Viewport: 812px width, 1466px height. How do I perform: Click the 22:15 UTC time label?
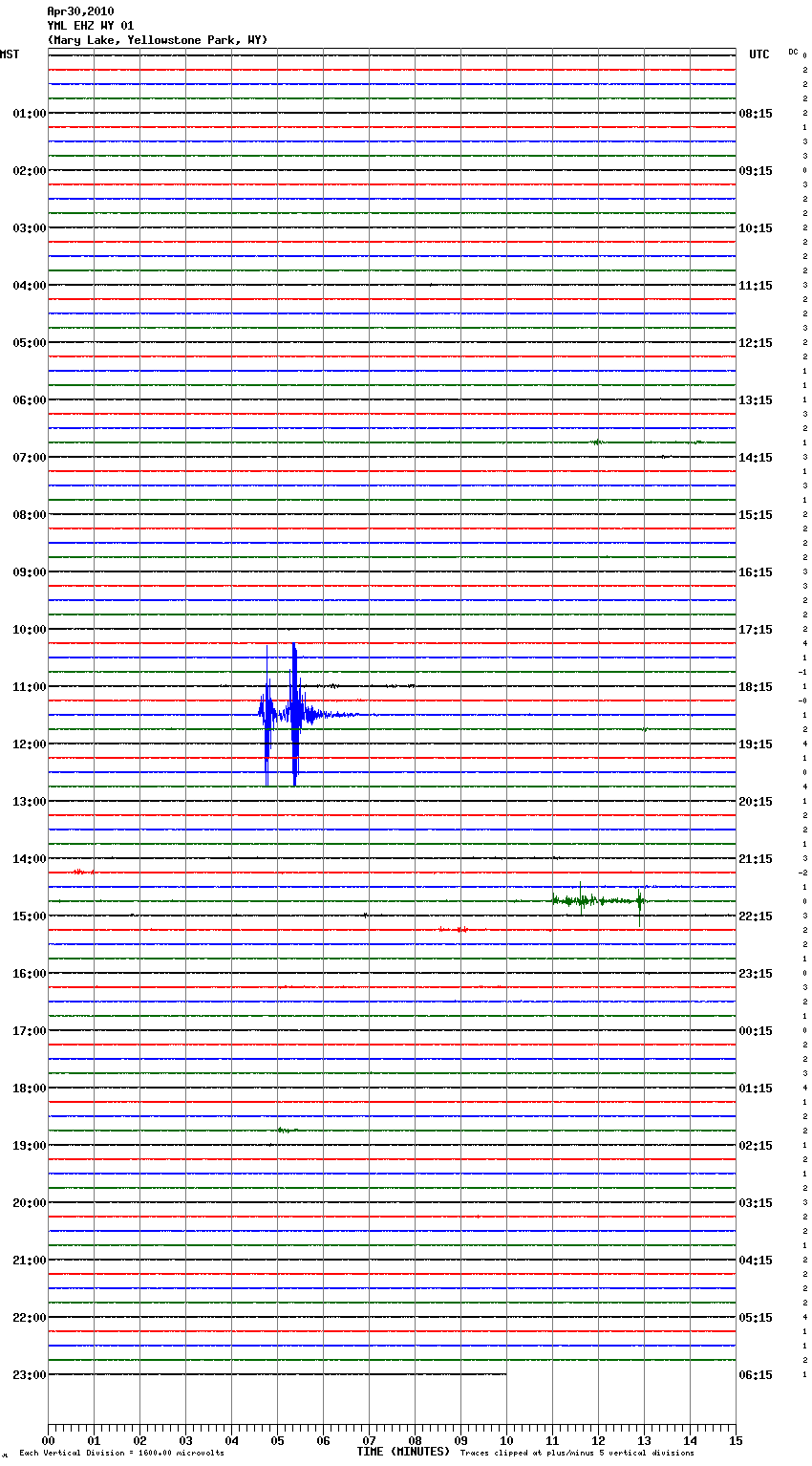coord(756,916)
